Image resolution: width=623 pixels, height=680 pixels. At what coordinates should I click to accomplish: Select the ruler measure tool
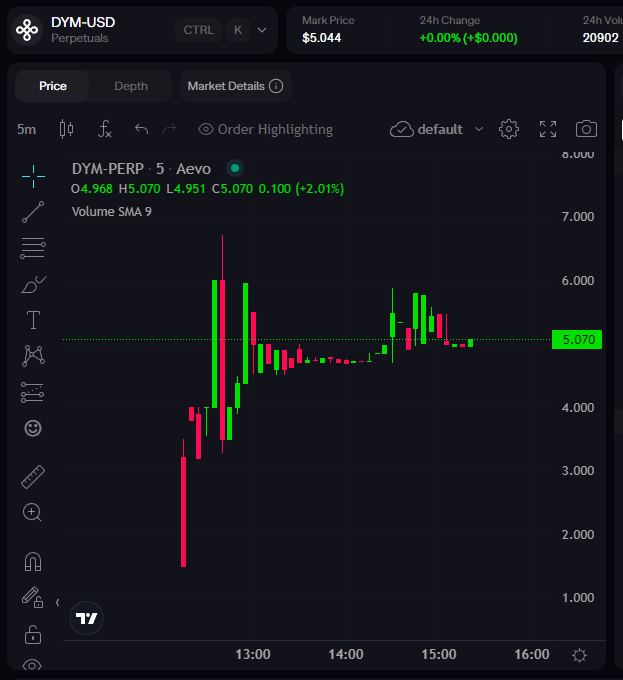coord(33,477)
